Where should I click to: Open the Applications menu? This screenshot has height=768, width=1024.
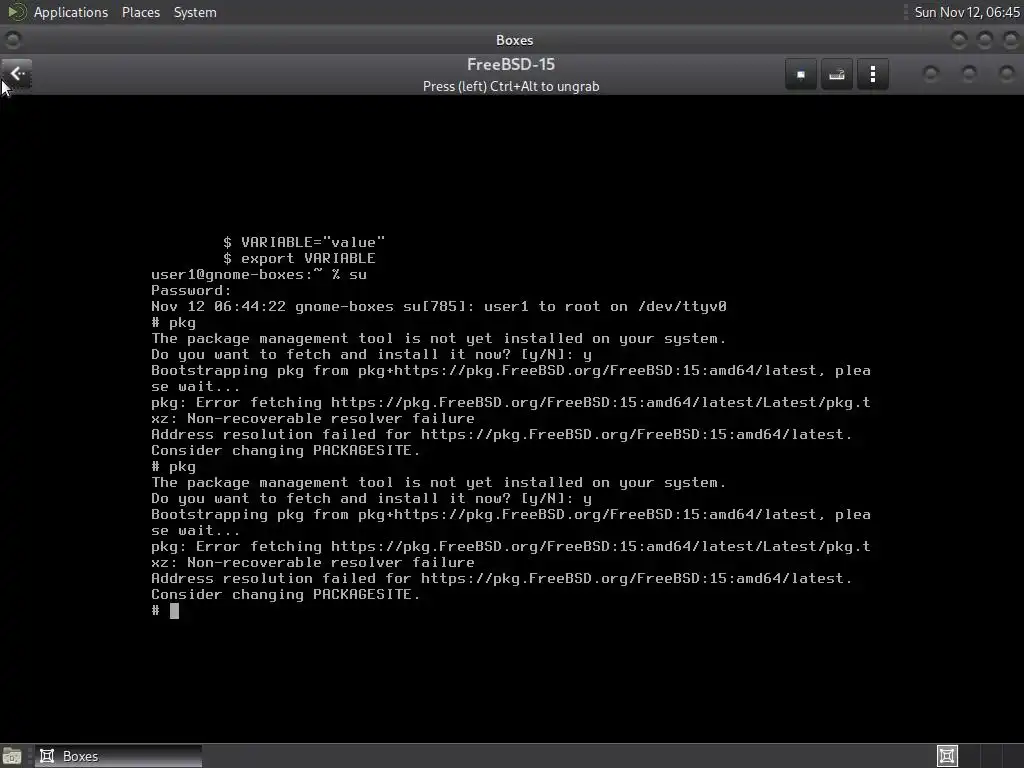coord(71,12)
